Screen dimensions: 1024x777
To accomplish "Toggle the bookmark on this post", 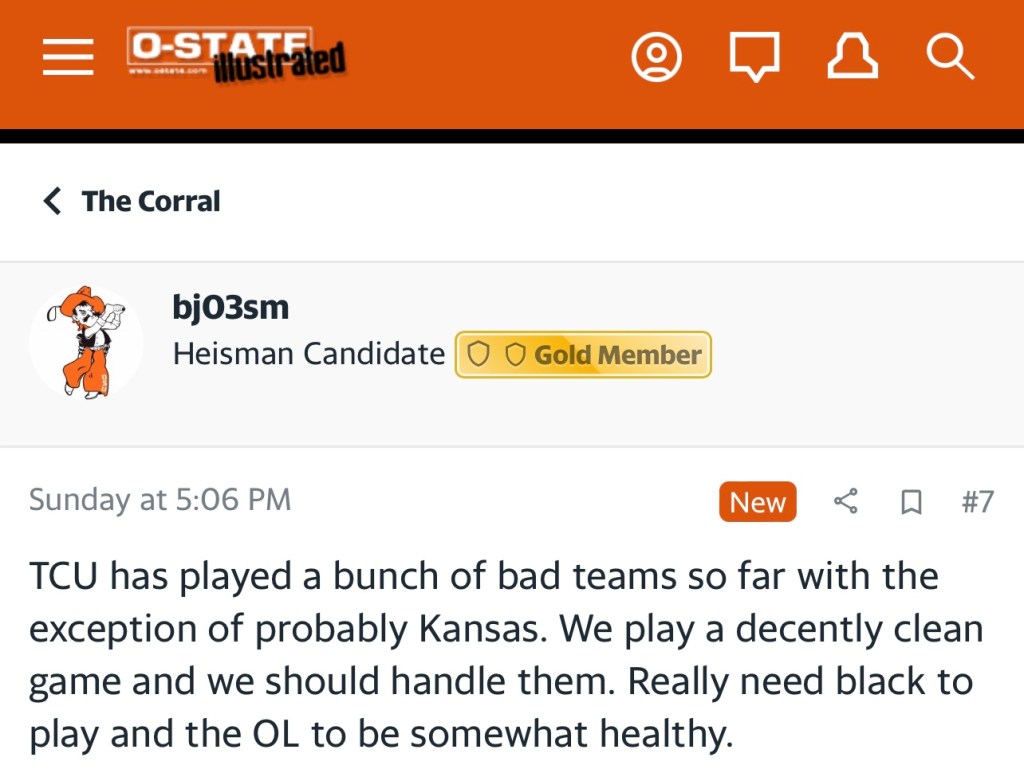I will pyautogui.click(x=911, y=502).
